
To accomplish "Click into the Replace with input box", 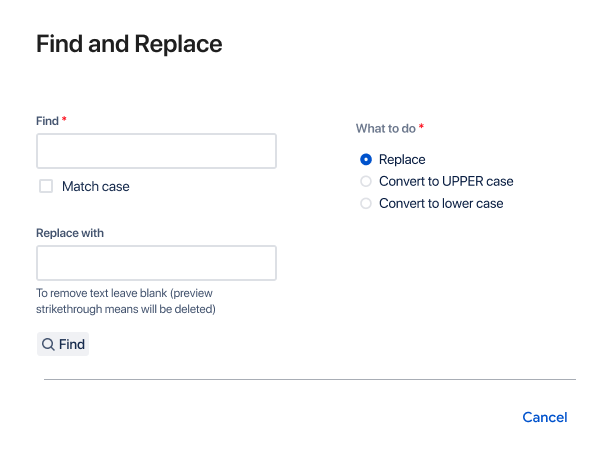I will point(156,263).
